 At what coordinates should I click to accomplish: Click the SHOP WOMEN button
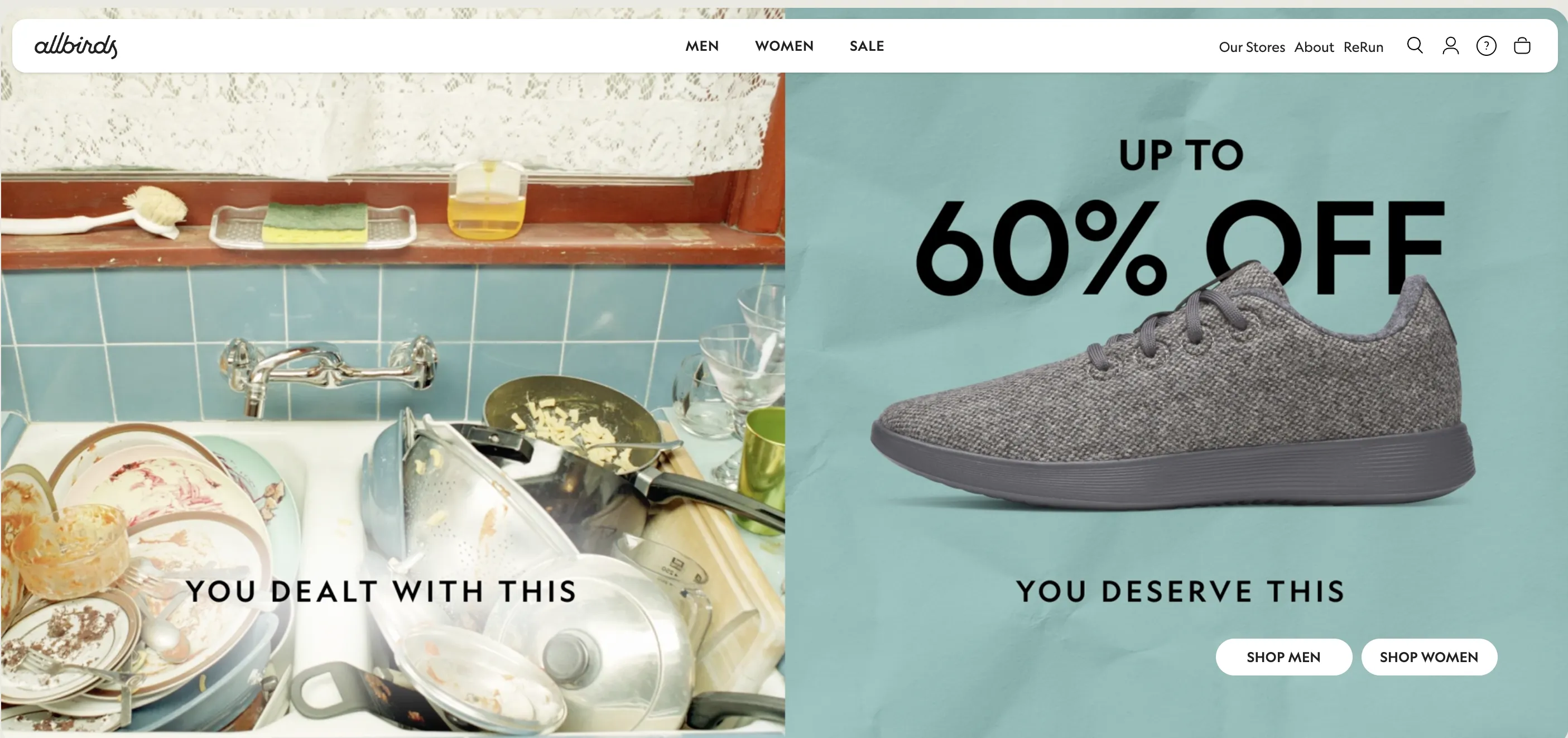[x=1429, y=657]
